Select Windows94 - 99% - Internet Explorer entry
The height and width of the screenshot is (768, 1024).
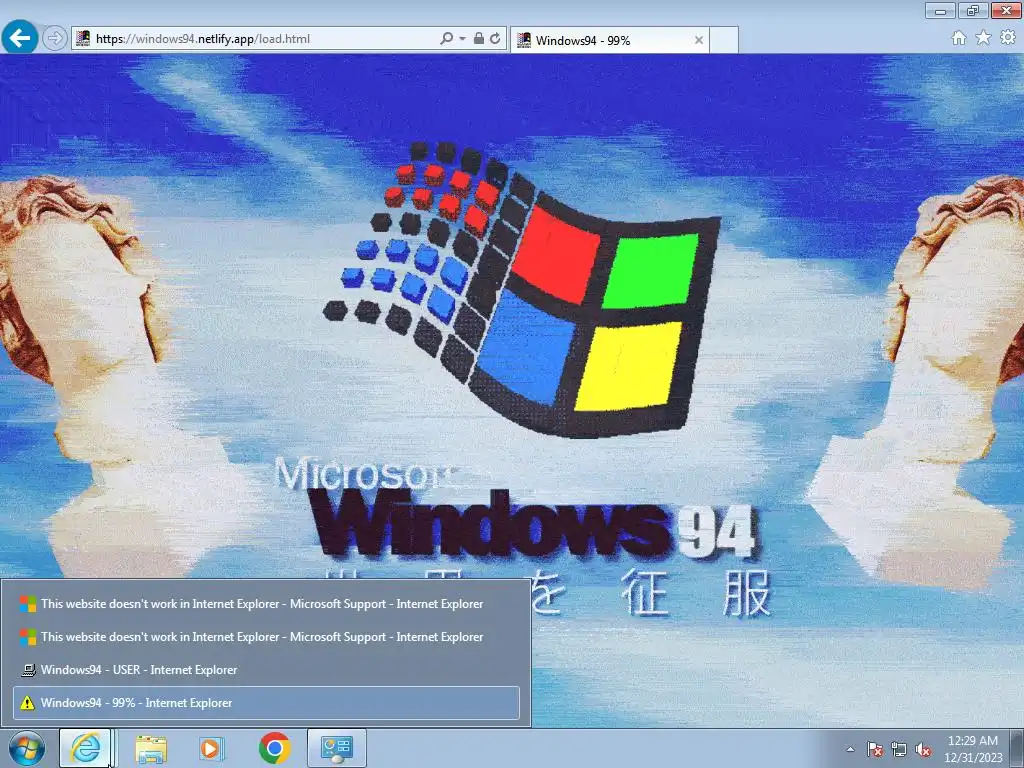266,703
